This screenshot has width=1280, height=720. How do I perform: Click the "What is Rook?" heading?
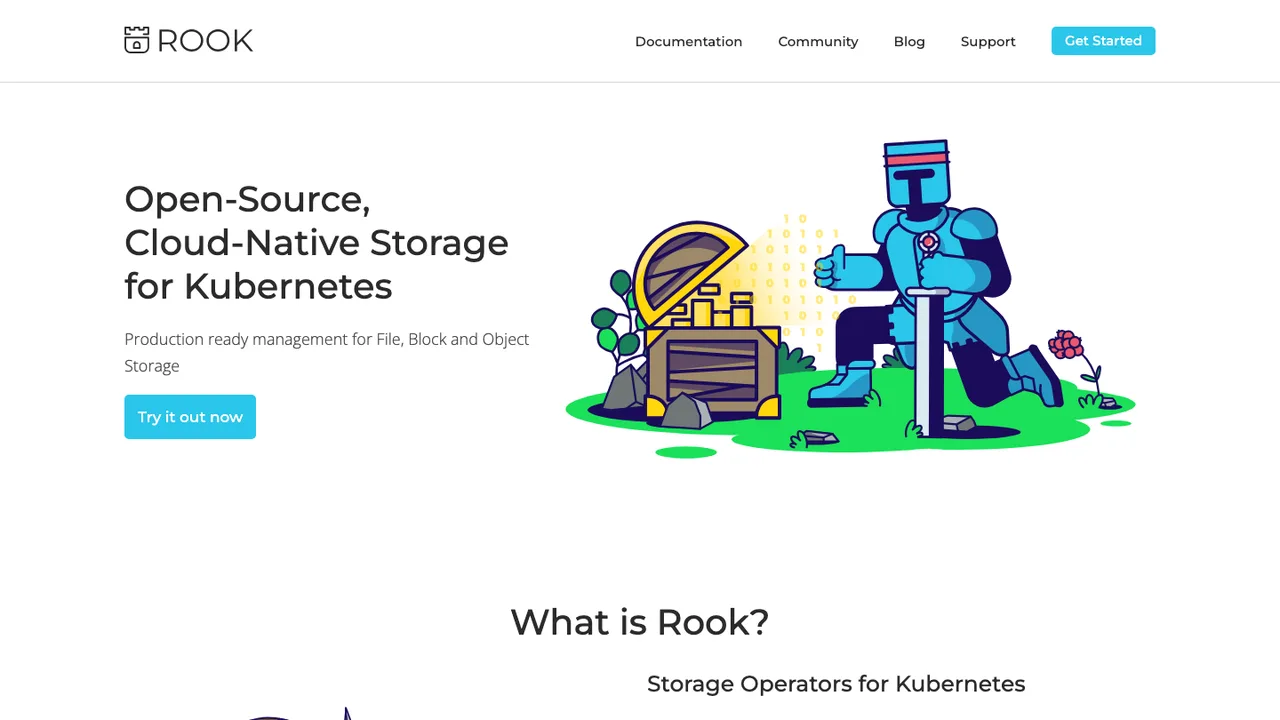(640, 622)
